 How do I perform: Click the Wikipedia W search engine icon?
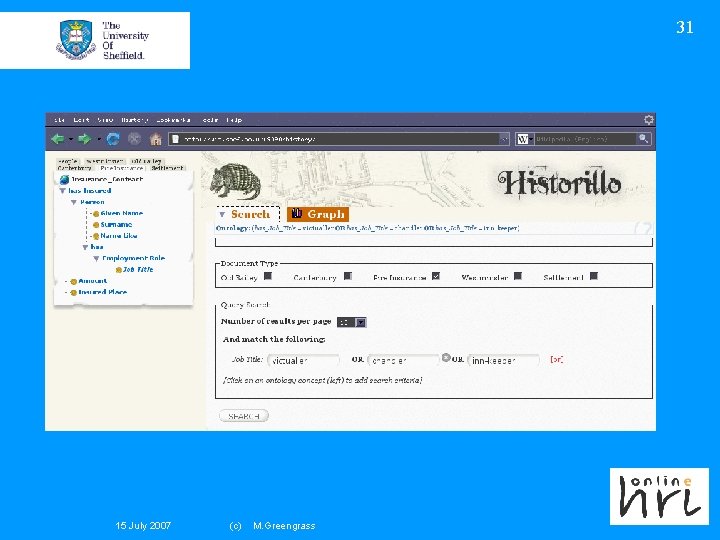point(522,139)
